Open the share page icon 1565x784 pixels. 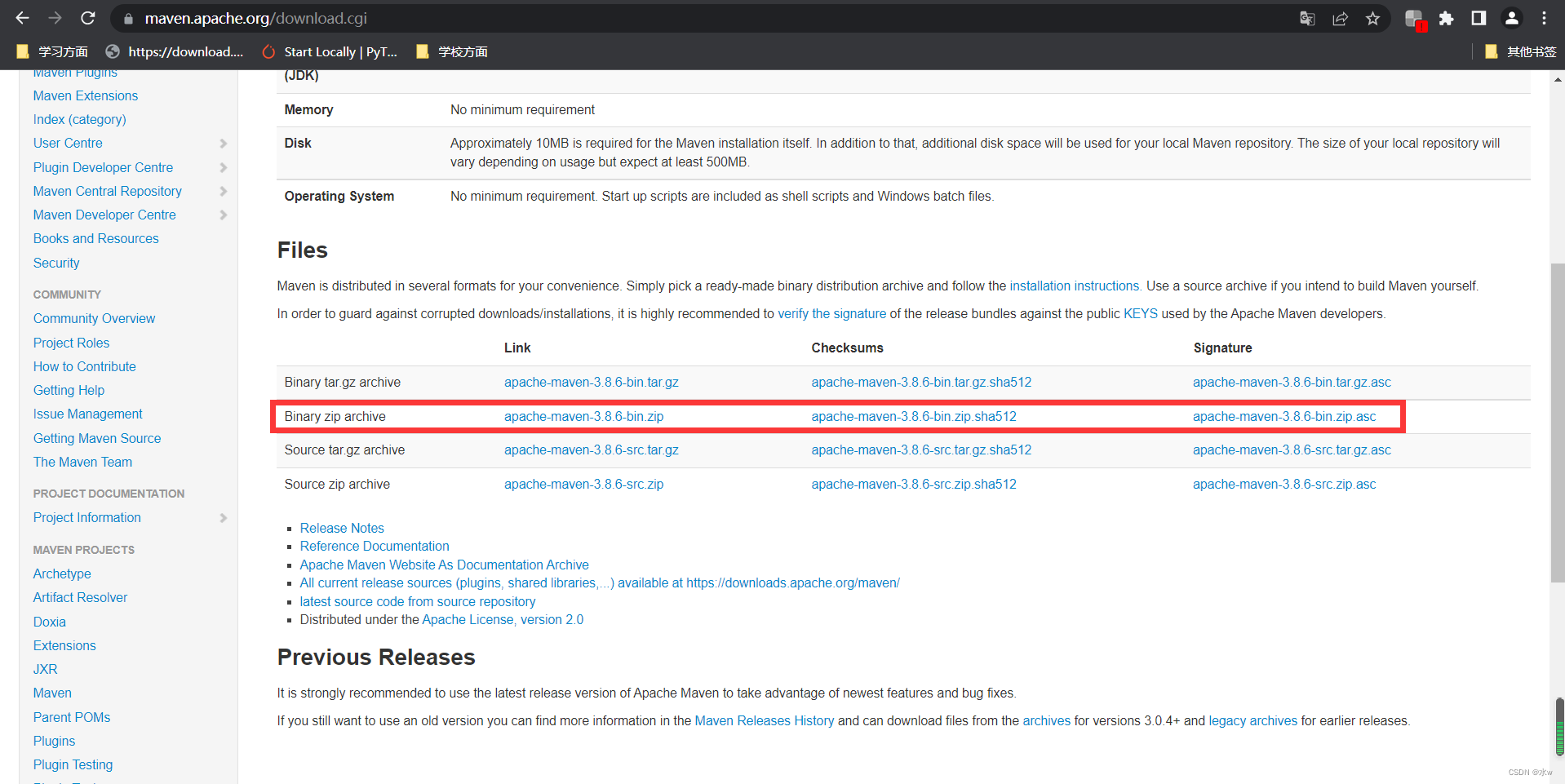click(1340, 18)
